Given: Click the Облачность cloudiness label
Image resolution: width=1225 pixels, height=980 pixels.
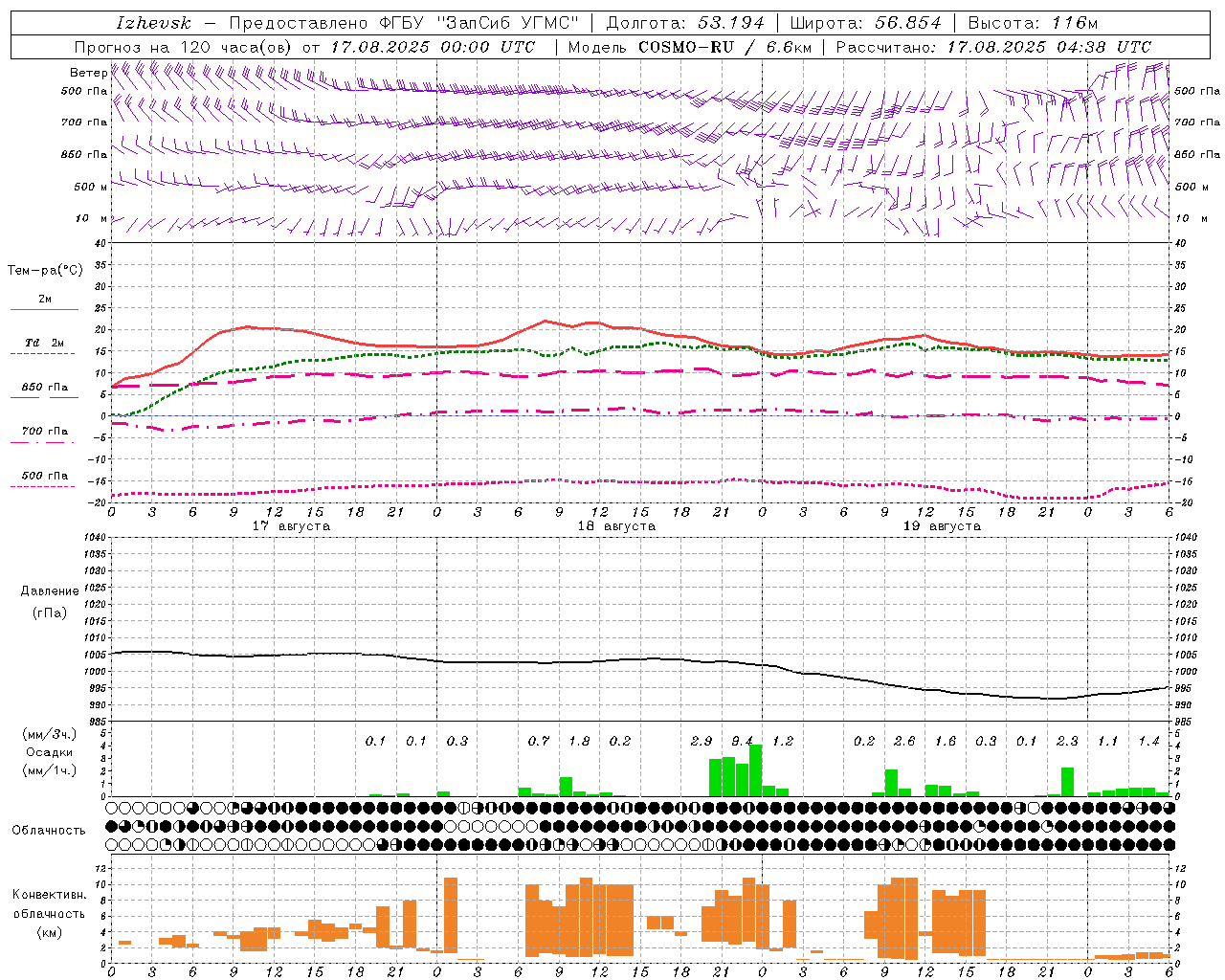Looking at the screenshot, I should (x=49, y=830).
